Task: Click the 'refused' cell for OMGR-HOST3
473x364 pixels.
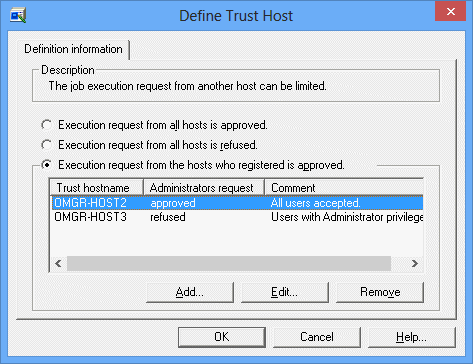Action: [x=168, y=217]
